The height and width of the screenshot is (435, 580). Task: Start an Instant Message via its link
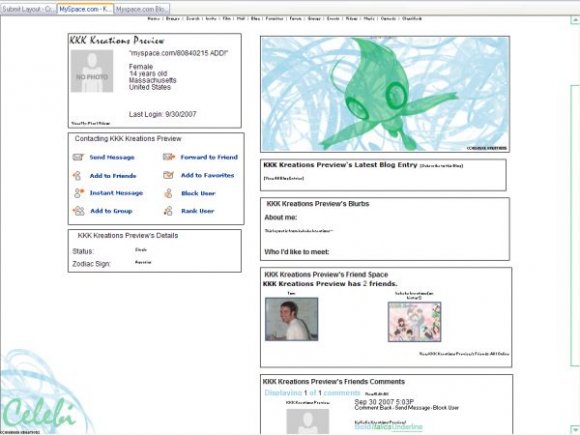pos(116,193)
